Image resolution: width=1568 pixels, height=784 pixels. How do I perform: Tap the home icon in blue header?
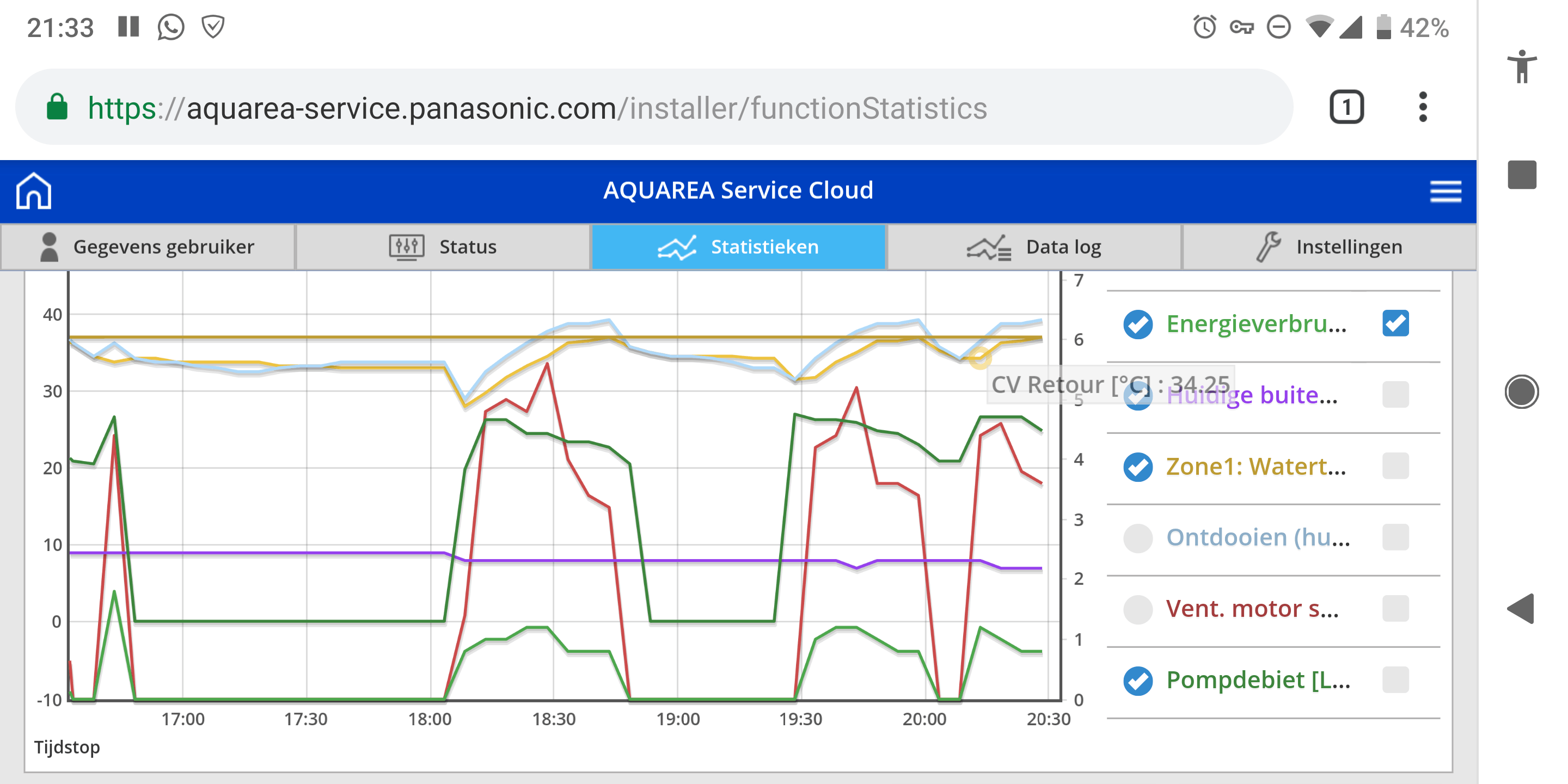[33, 191]
